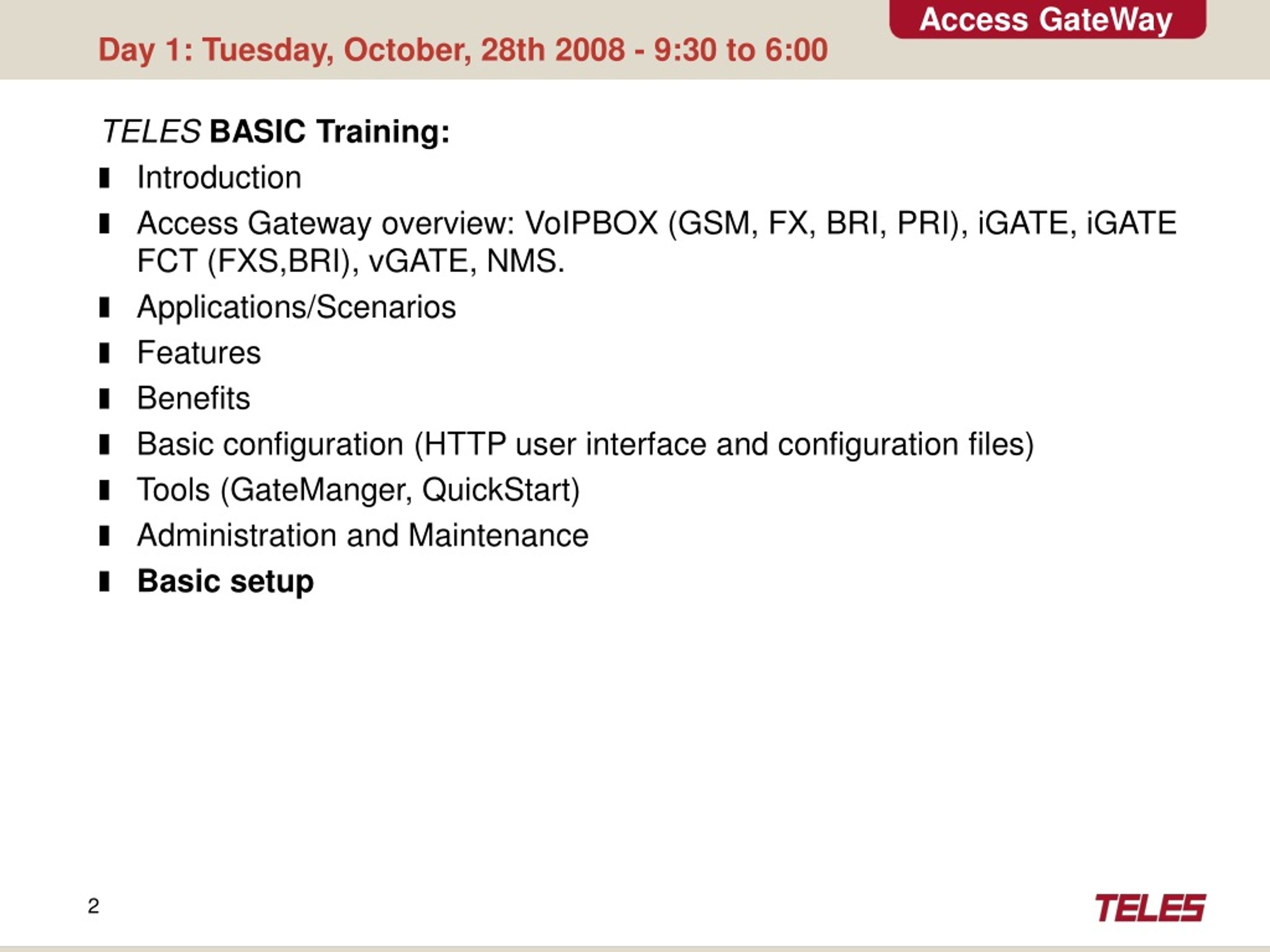Click the bullet marker beside Basic setup

click(x=104, y=581)
